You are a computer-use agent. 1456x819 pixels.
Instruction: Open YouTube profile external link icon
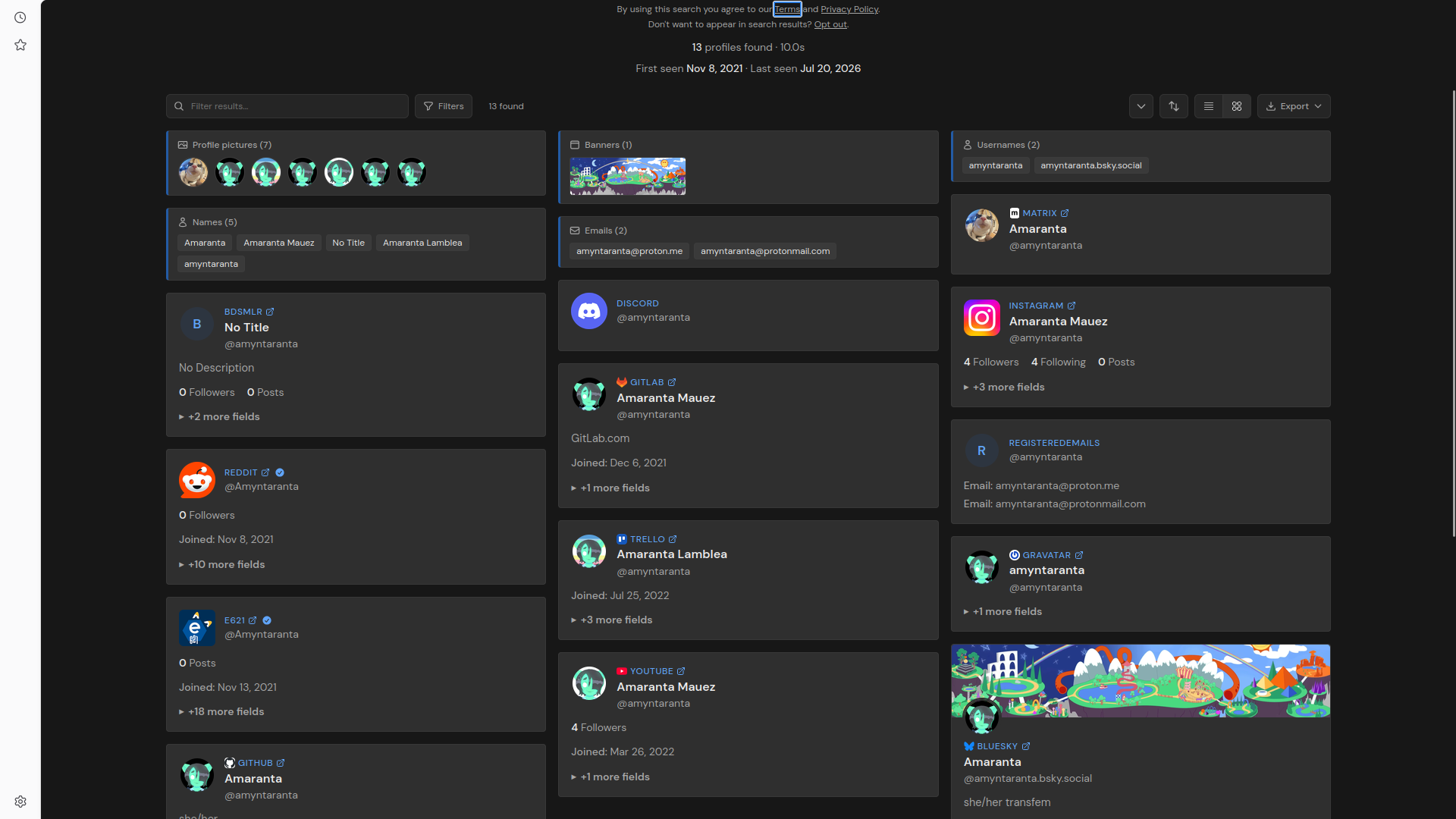coord(681,671)
